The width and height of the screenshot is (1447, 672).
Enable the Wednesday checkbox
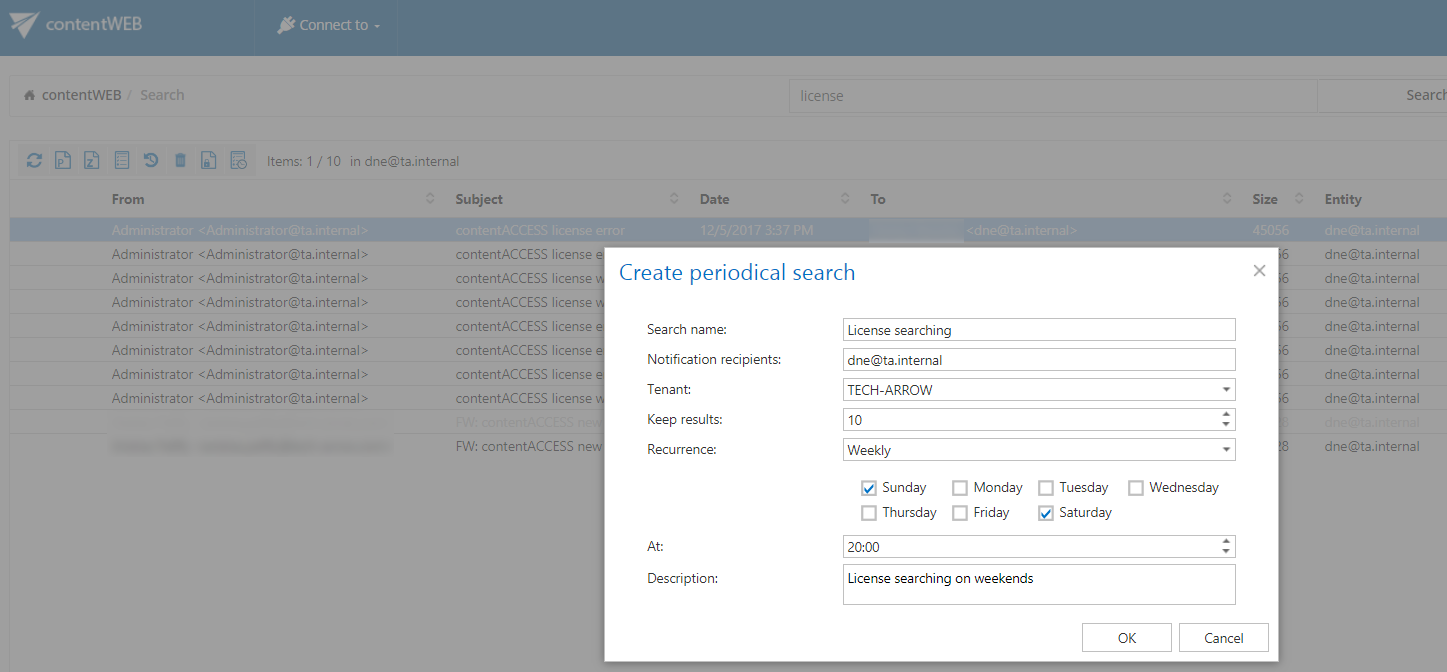(1136, 488)
